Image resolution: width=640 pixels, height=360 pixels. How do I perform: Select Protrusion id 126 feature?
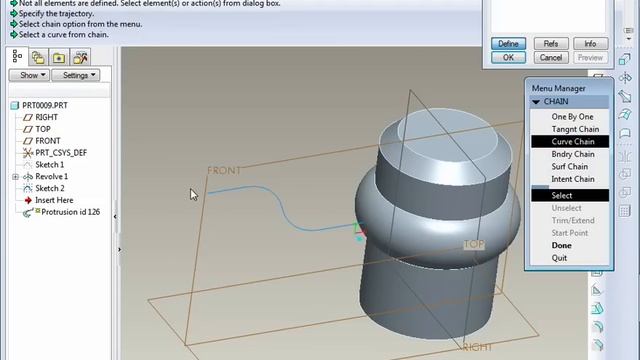(x=71, y=212)
